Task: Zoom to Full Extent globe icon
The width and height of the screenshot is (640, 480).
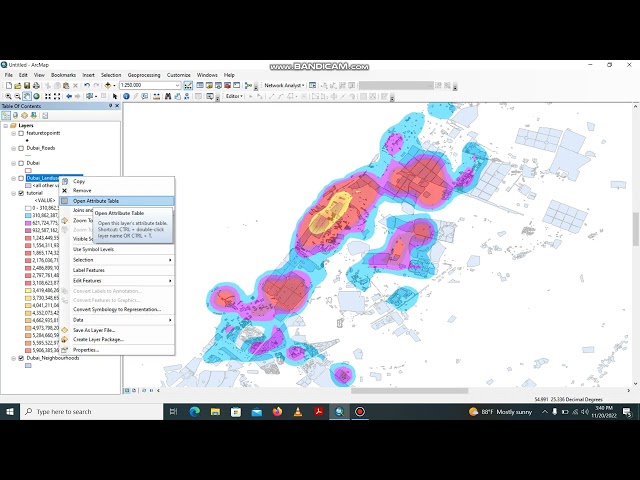Action: click(x=36, y=96)
